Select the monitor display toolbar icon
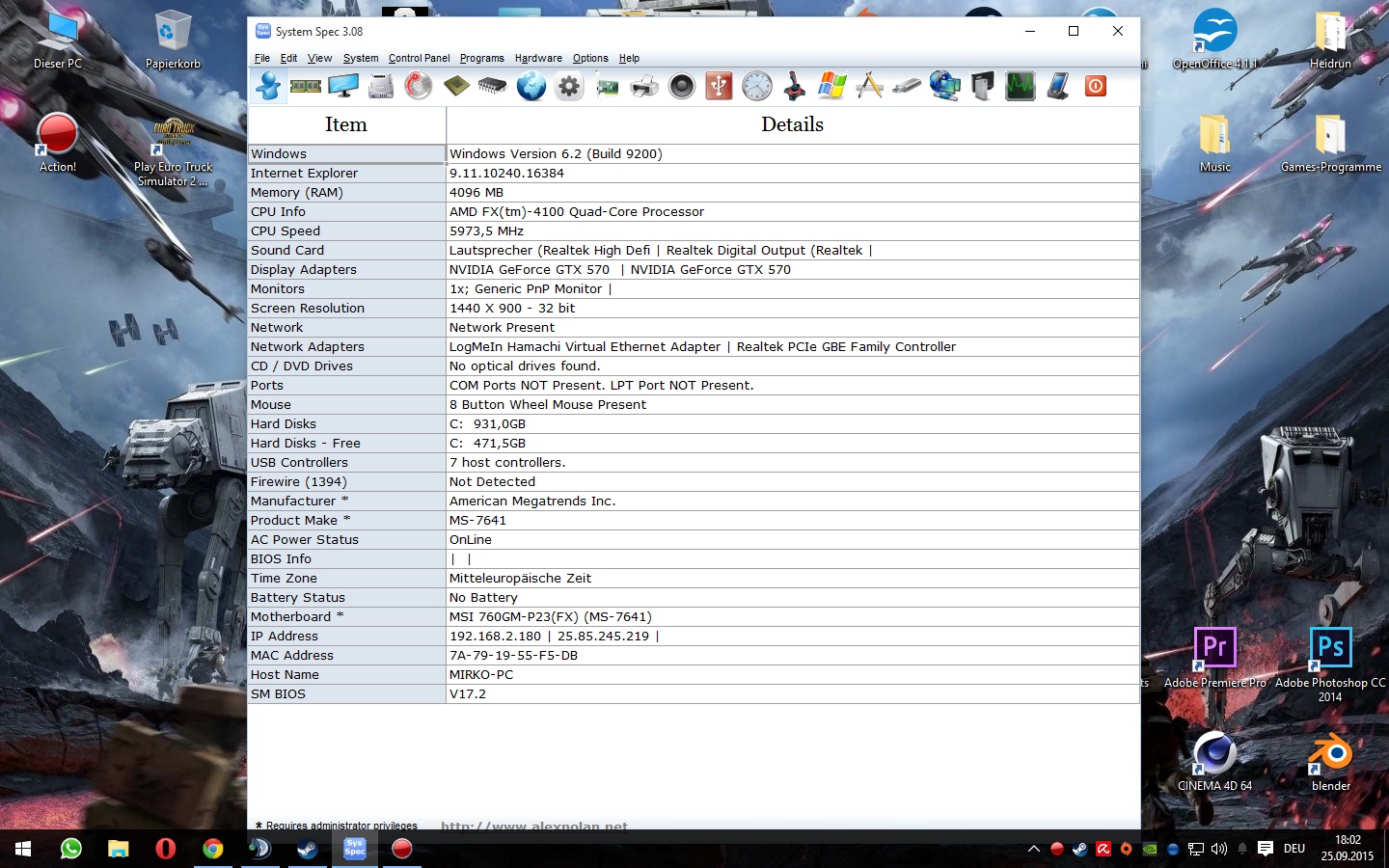 [x=343, y=86]
